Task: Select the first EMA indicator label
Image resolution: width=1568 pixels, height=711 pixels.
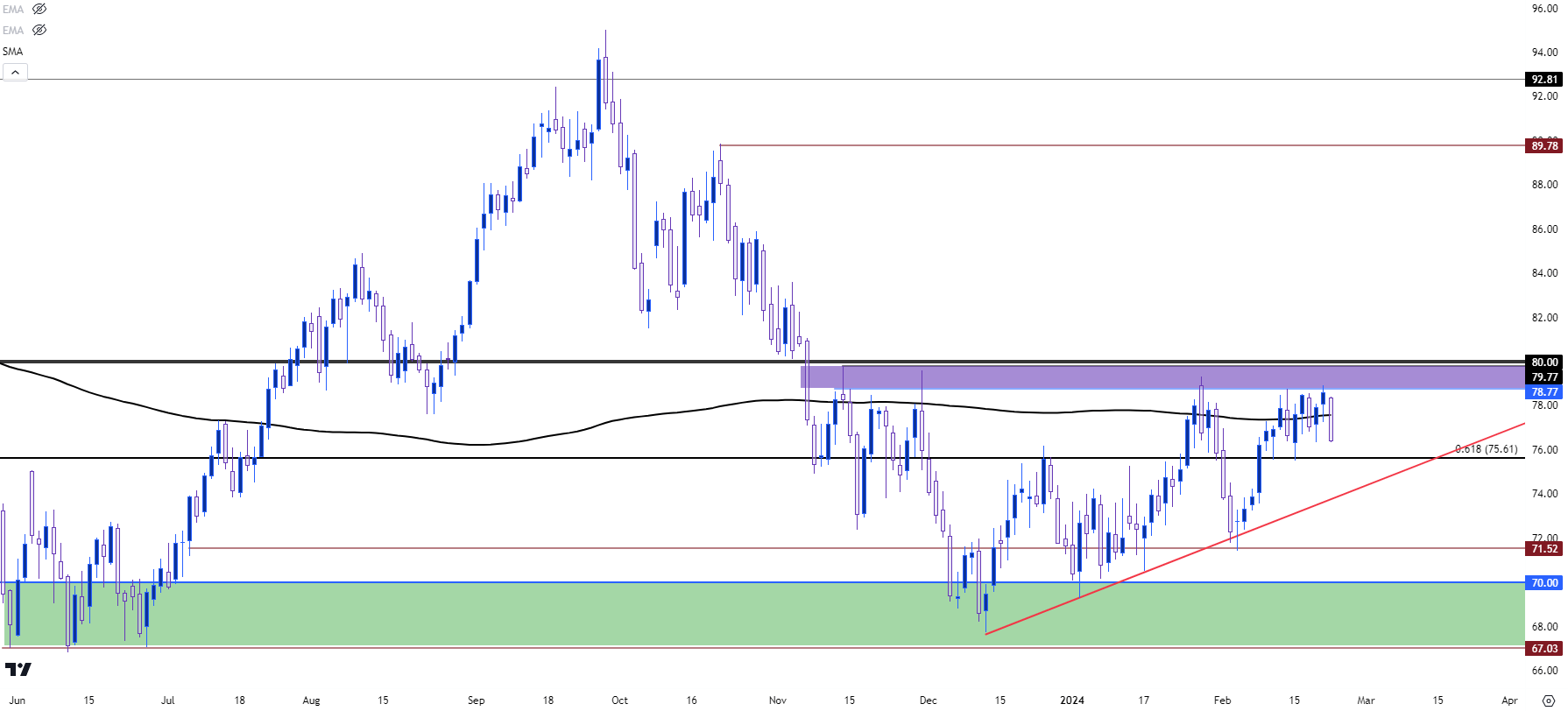Action: point(13,9)
